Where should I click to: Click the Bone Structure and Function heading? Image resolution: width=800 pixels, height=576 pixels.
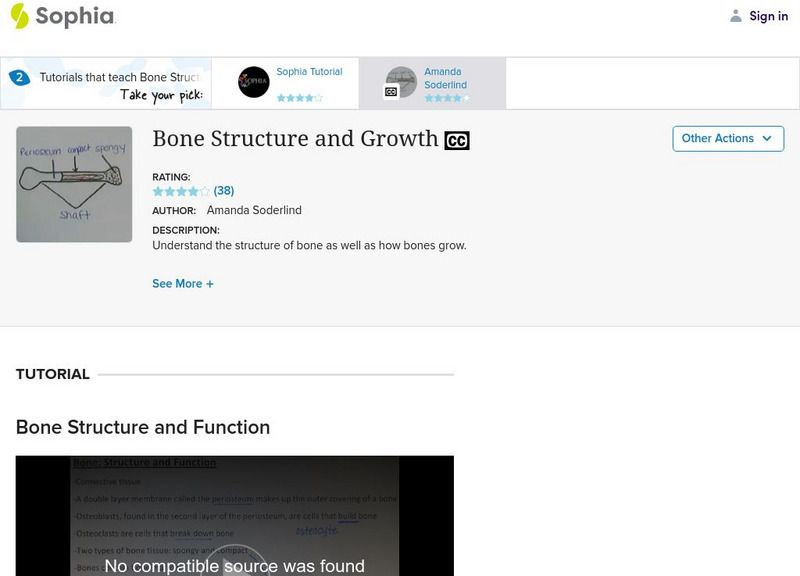pos(143,427)
